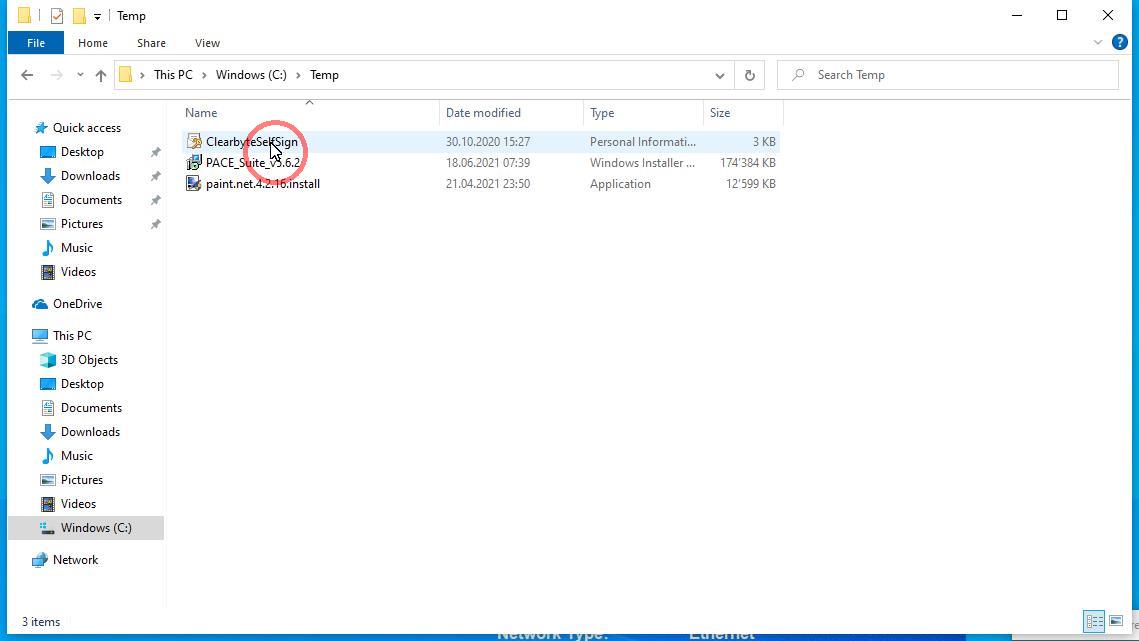Open the View ribbon tab
Viewport: 1139px width, 641px height.
207,43
